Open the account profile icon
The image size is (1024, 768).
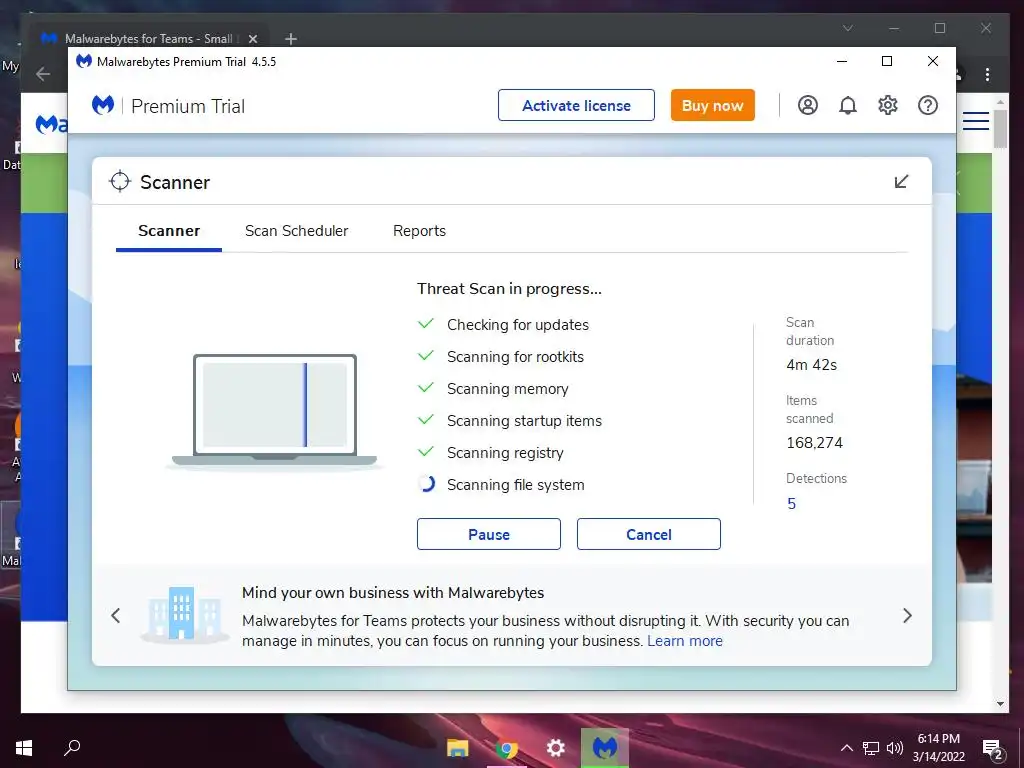pos(808,105)
